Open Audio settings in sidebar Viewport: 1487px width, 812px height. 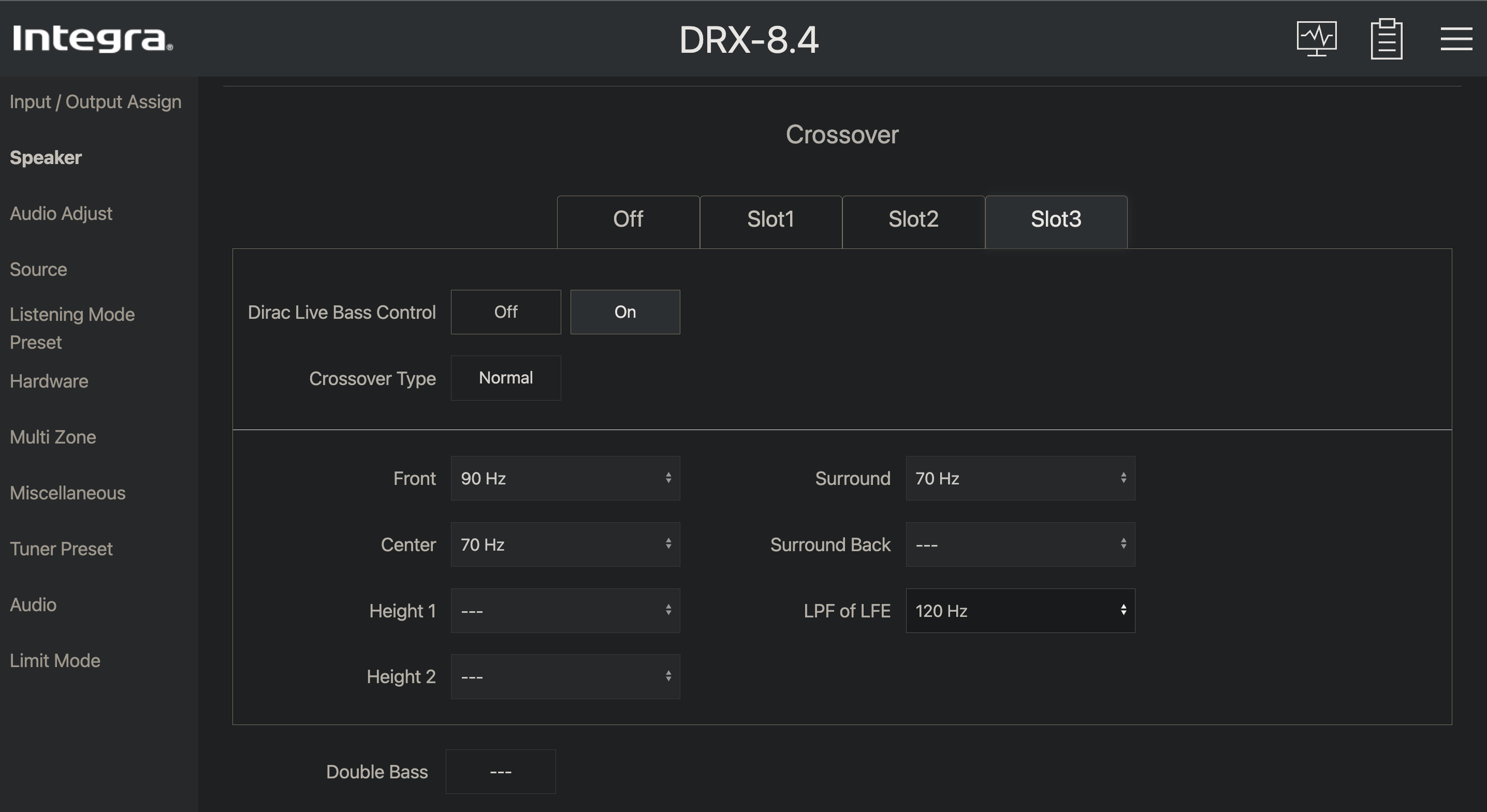pos(33,605)
